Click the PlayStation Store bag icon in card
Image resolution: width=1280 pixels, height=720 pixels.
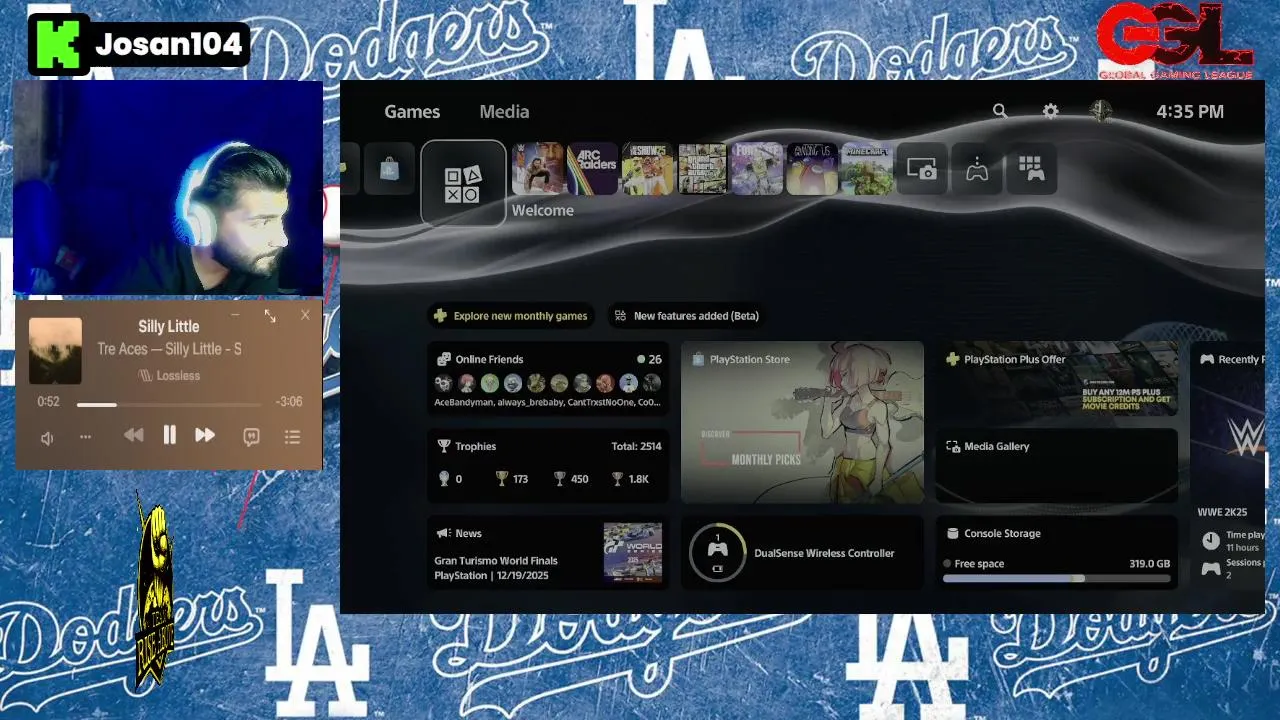698,359
